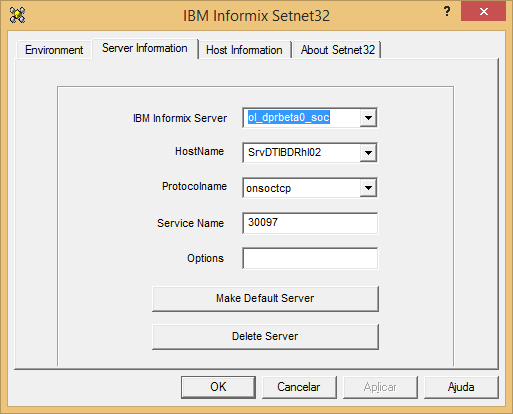Click the Aplicar button

tap(380, 387)
